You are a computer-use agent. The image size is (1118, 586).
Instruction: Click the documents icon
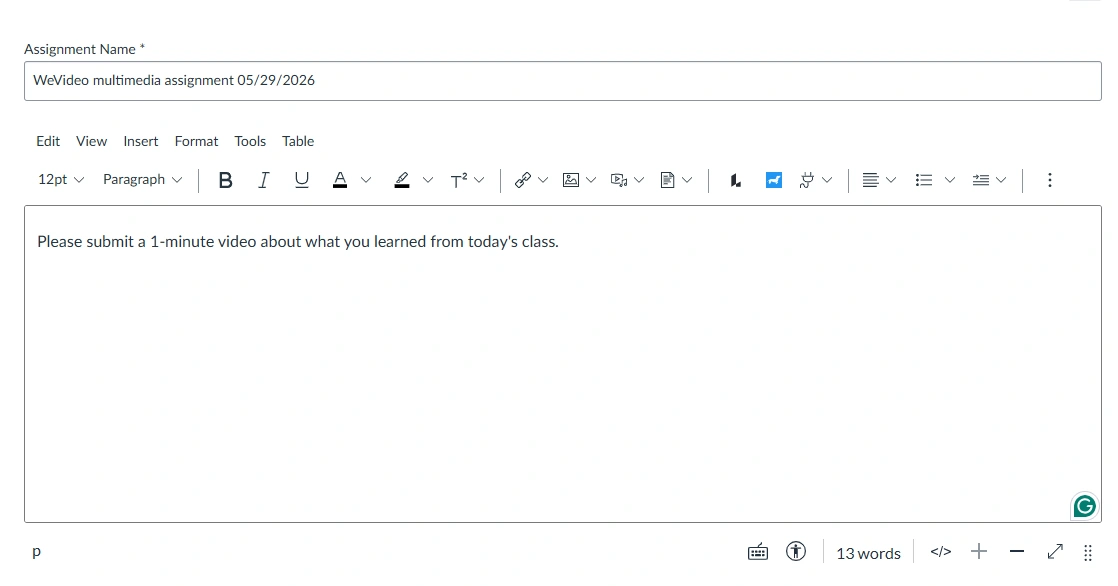point(667,180)
